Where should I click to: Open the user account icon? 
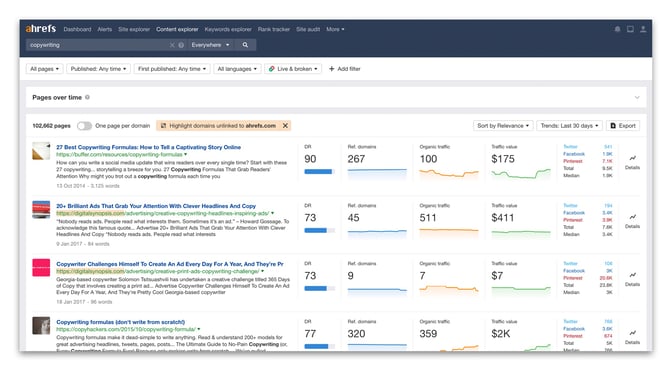[x=643, y=29]
